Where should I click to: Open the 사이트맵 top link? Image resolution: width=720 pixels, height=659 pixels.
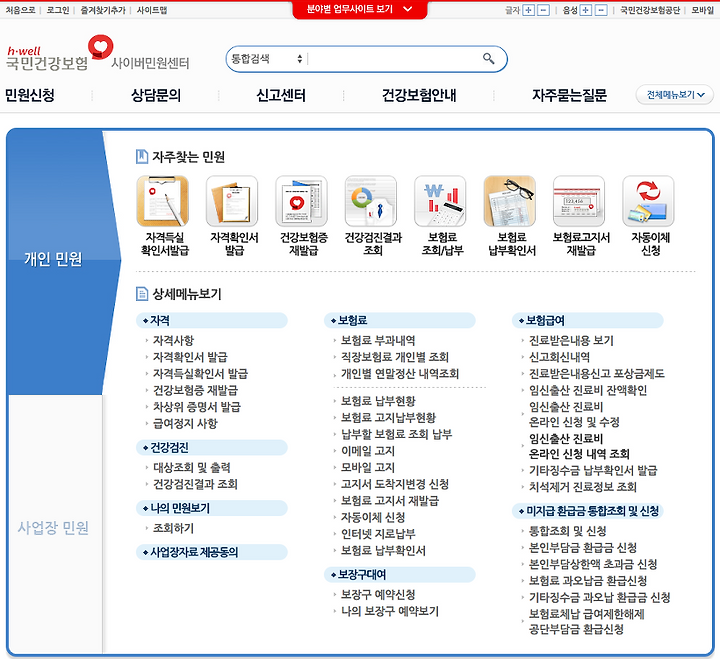pyautogui.click(x=152, y=10)
